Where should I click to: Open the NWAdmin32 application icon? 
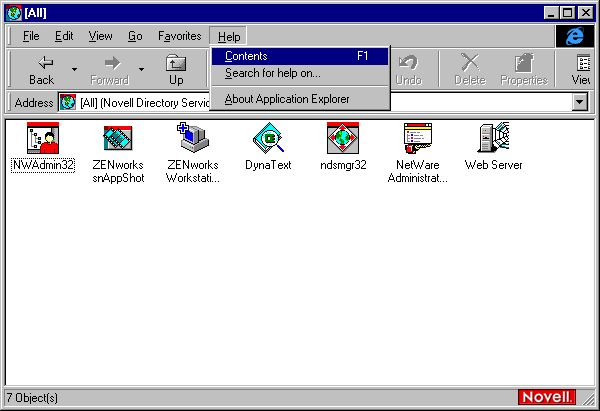click(42, 138)
